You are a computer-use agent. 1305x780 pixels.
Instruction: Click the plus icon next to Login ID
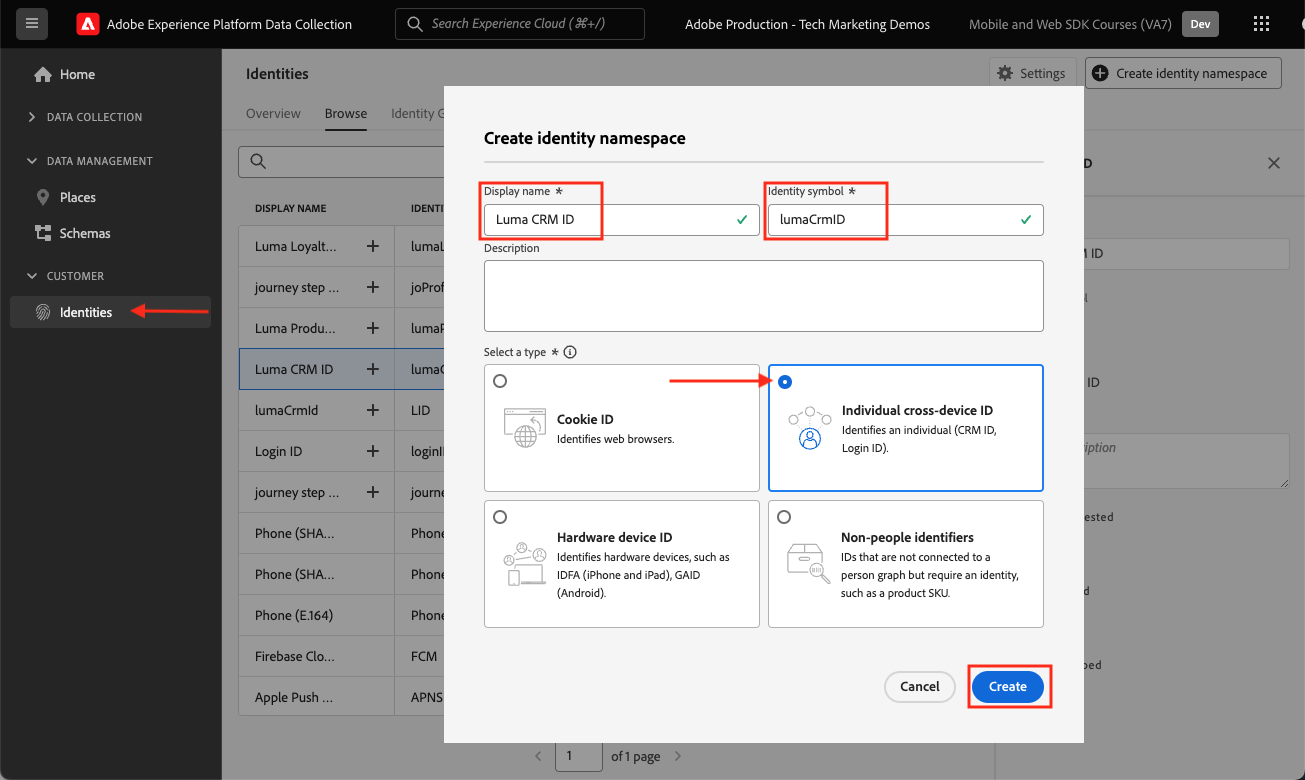click(x=372, y=451)
